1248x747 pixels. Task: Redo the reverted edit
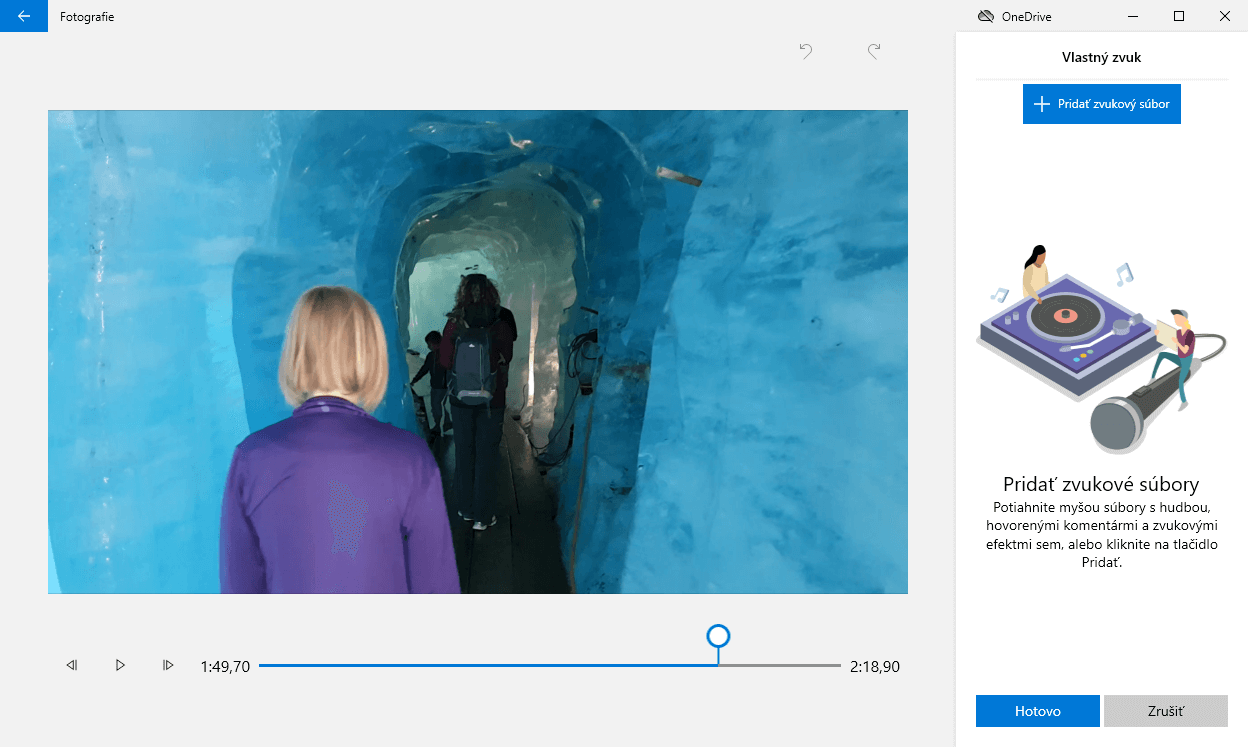(874, 51)
